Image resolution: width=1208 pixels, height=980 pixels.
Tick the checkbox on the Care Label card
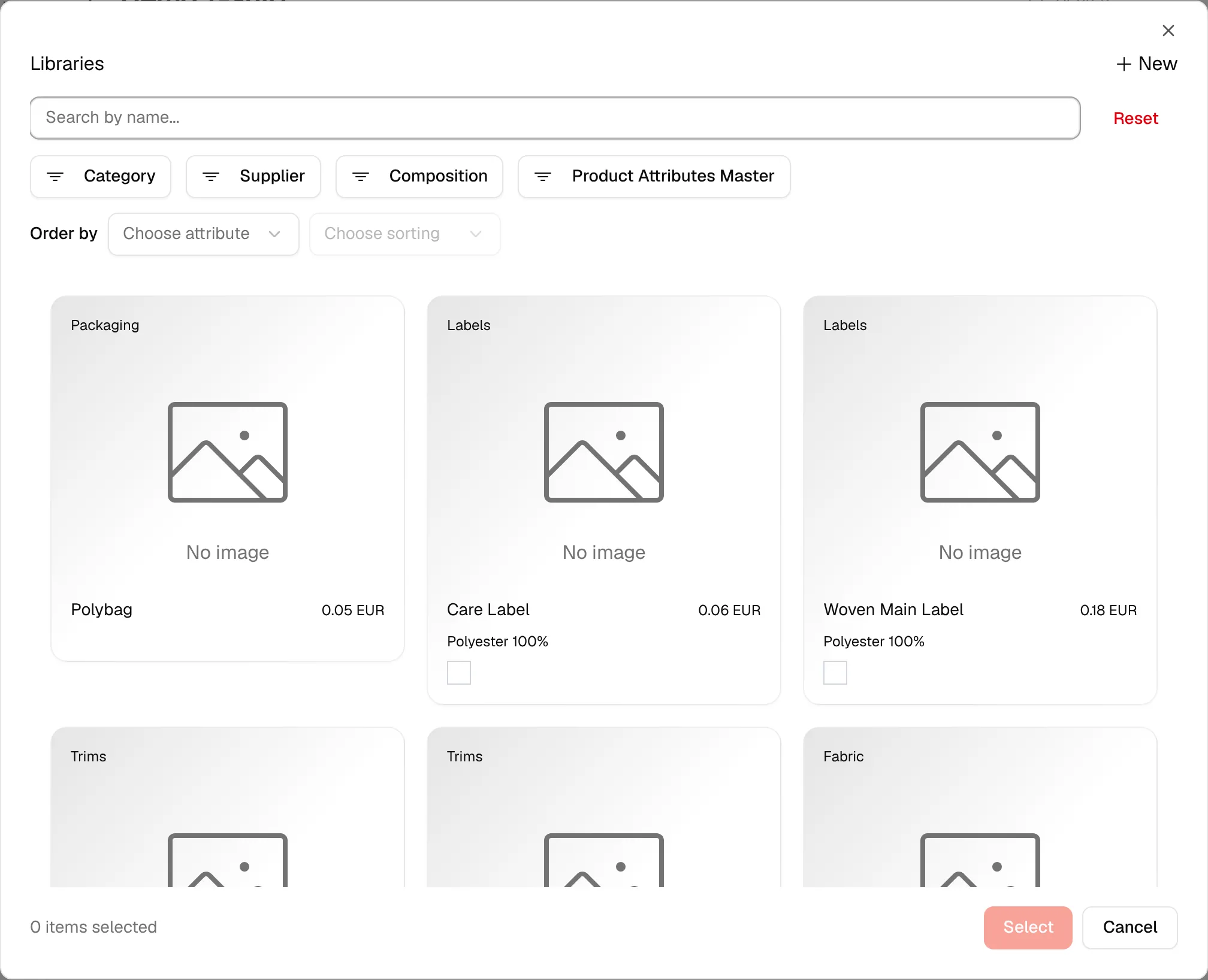click(x=459, y=673)
